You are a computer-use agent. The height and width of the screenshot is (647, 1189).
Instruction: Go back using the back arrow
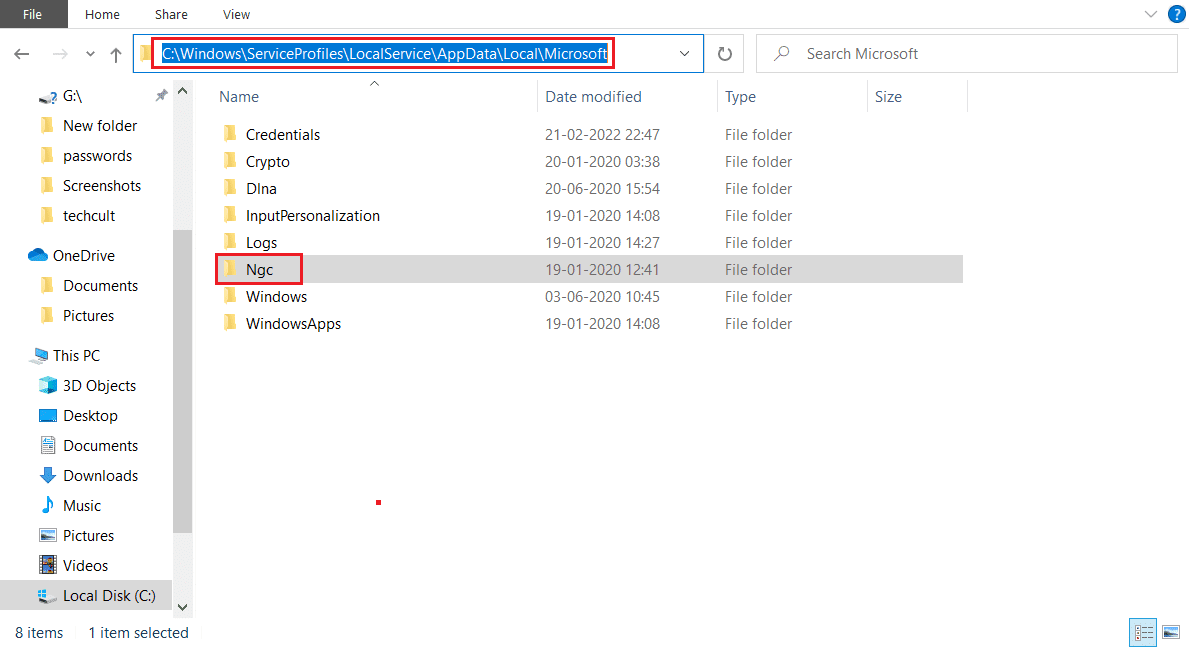(22, 54)
